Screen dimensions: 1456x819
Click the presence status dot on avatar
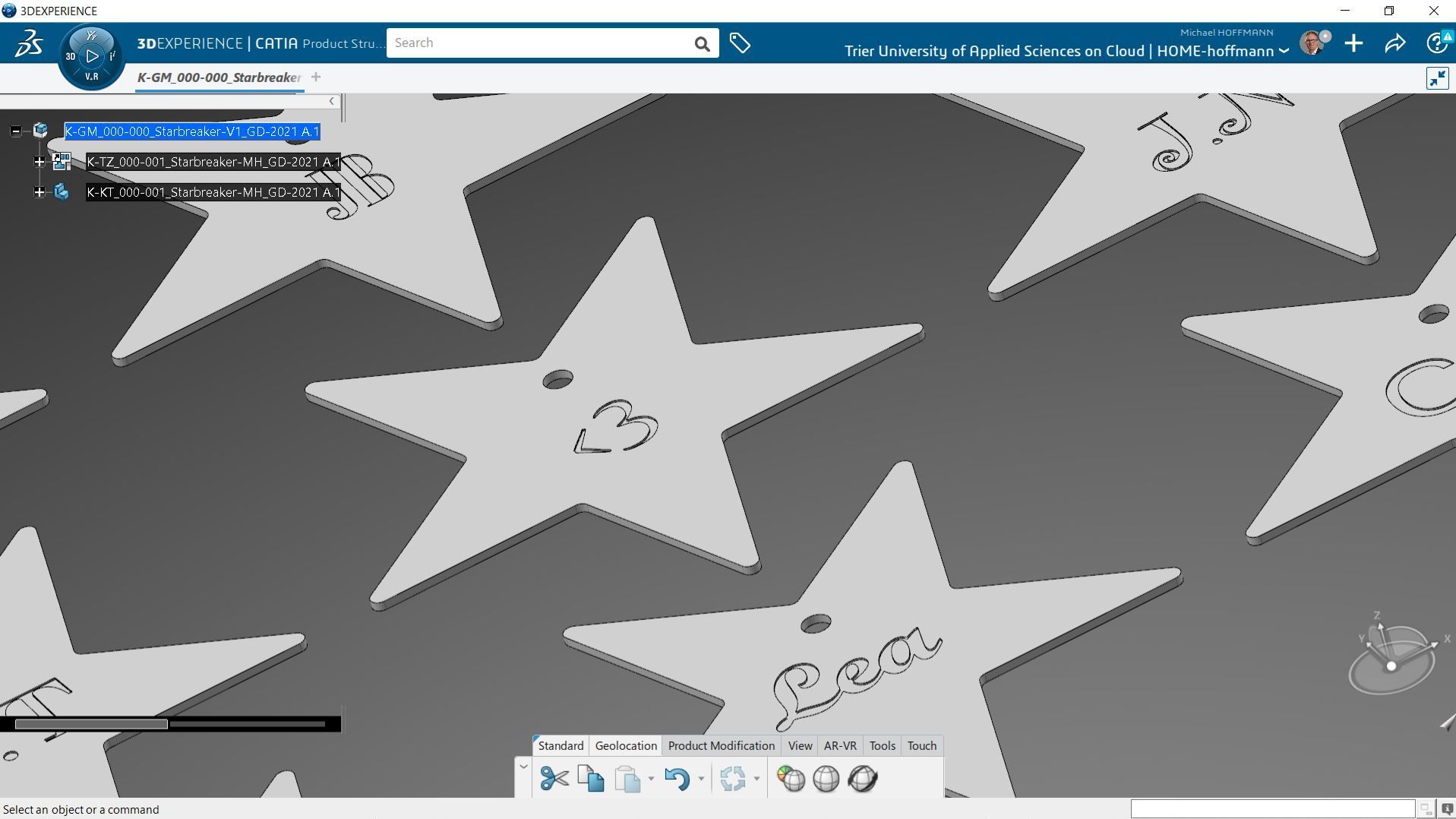click(1325, 36)
